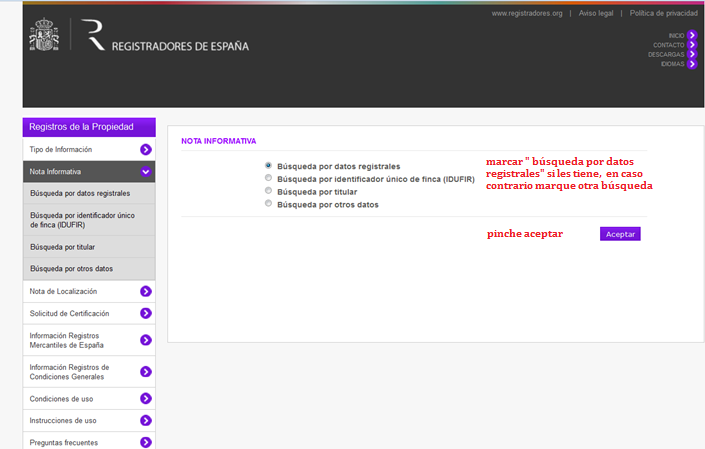
Task: Choose the 'Búsqueda por otros datos' radio option
Action: [x=268, y=203]
